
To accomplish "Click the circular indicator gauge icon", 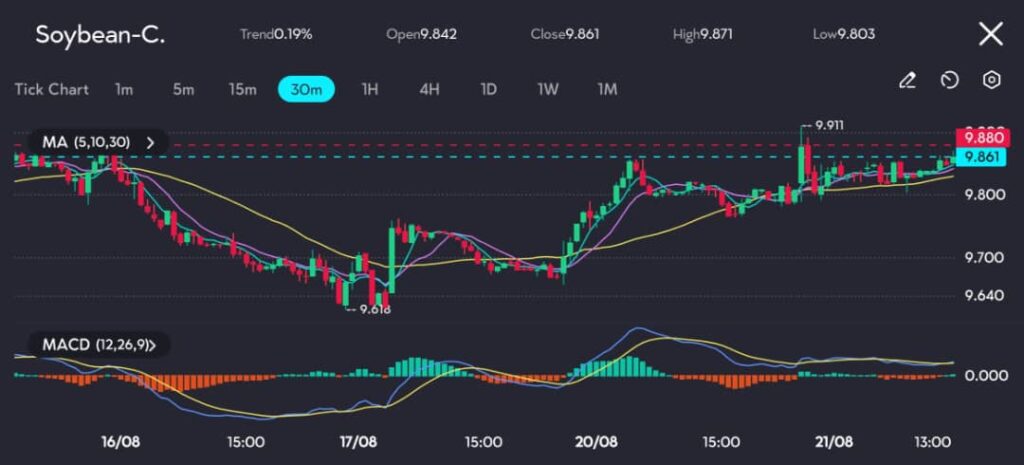I will point(950,80).
